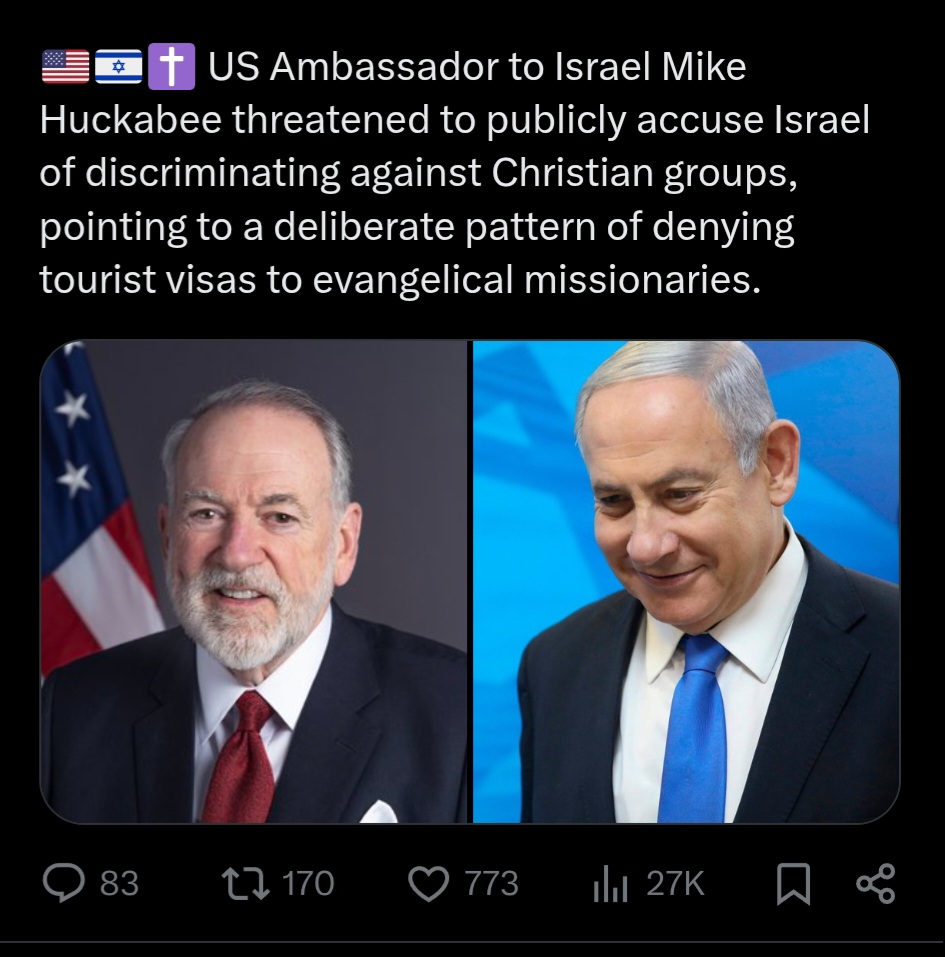Image resolution: width=945 pixels, height=957 pixels.
Task: Click the Israel flag emoji in the tweet
Action: 118,67
